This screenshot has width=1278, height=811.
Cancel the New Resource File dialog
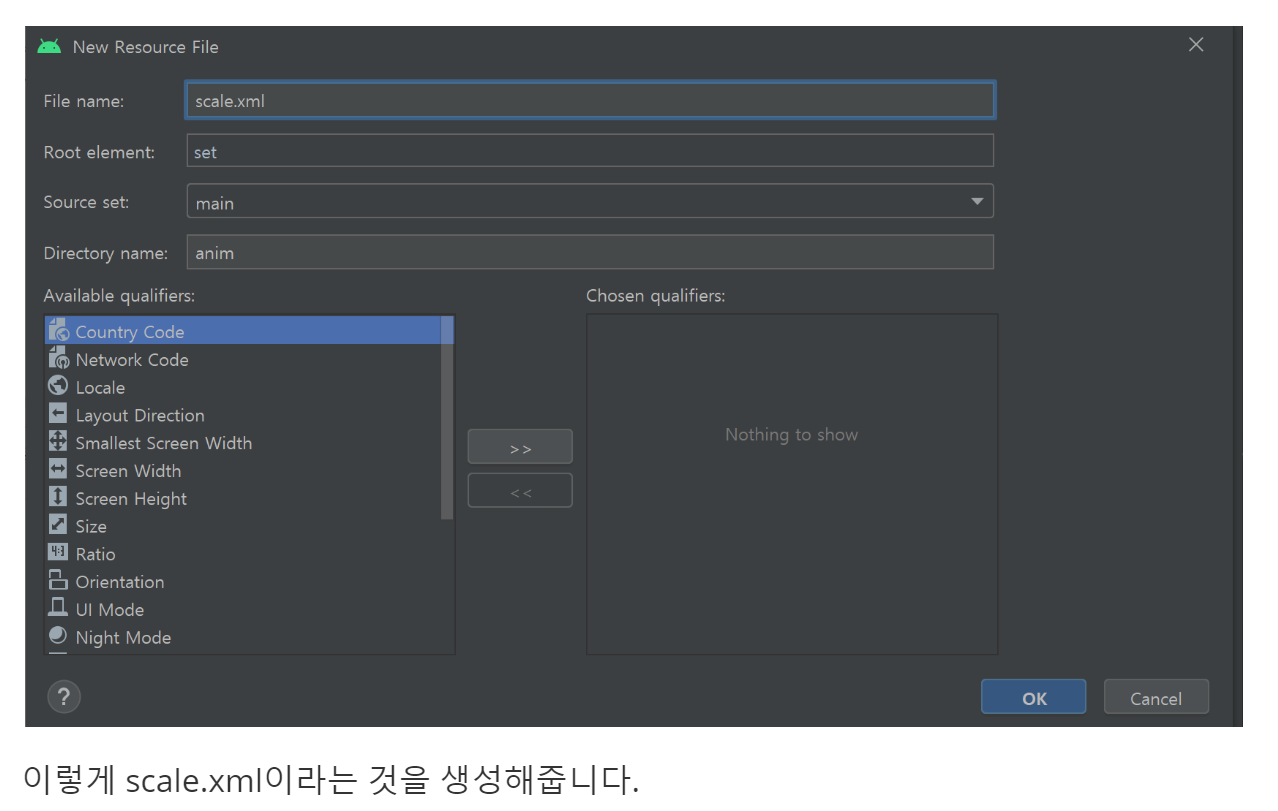click(1156, 697)
